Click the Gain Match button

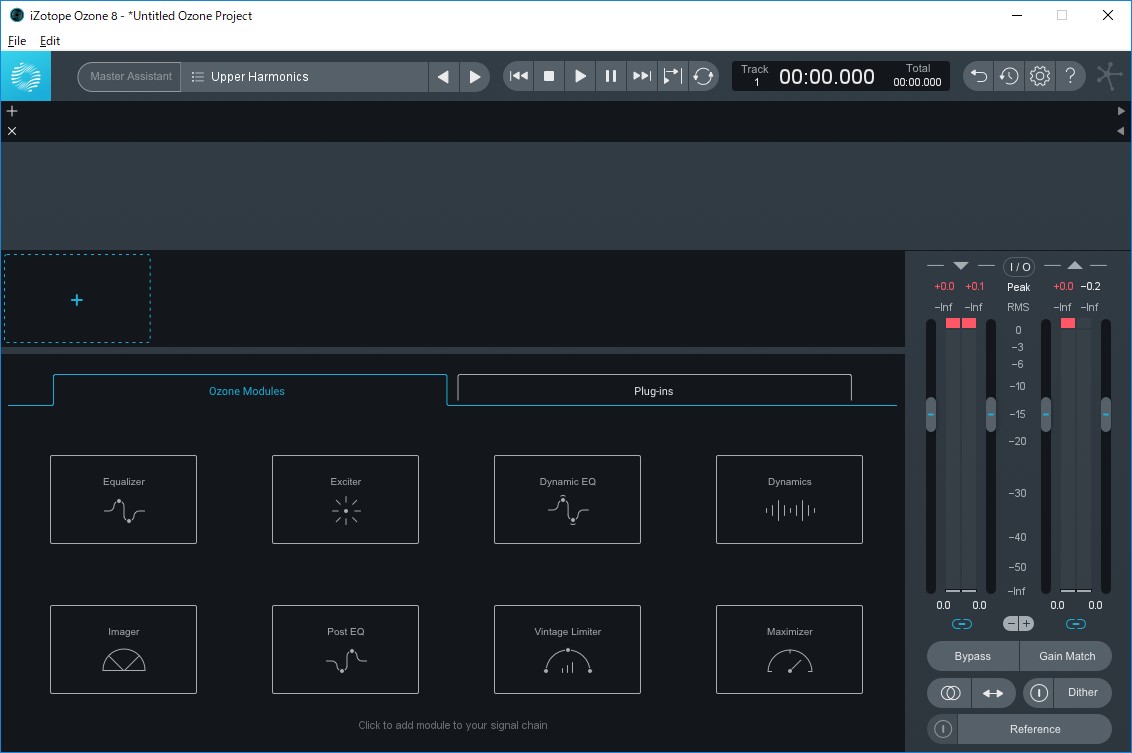1066,656
